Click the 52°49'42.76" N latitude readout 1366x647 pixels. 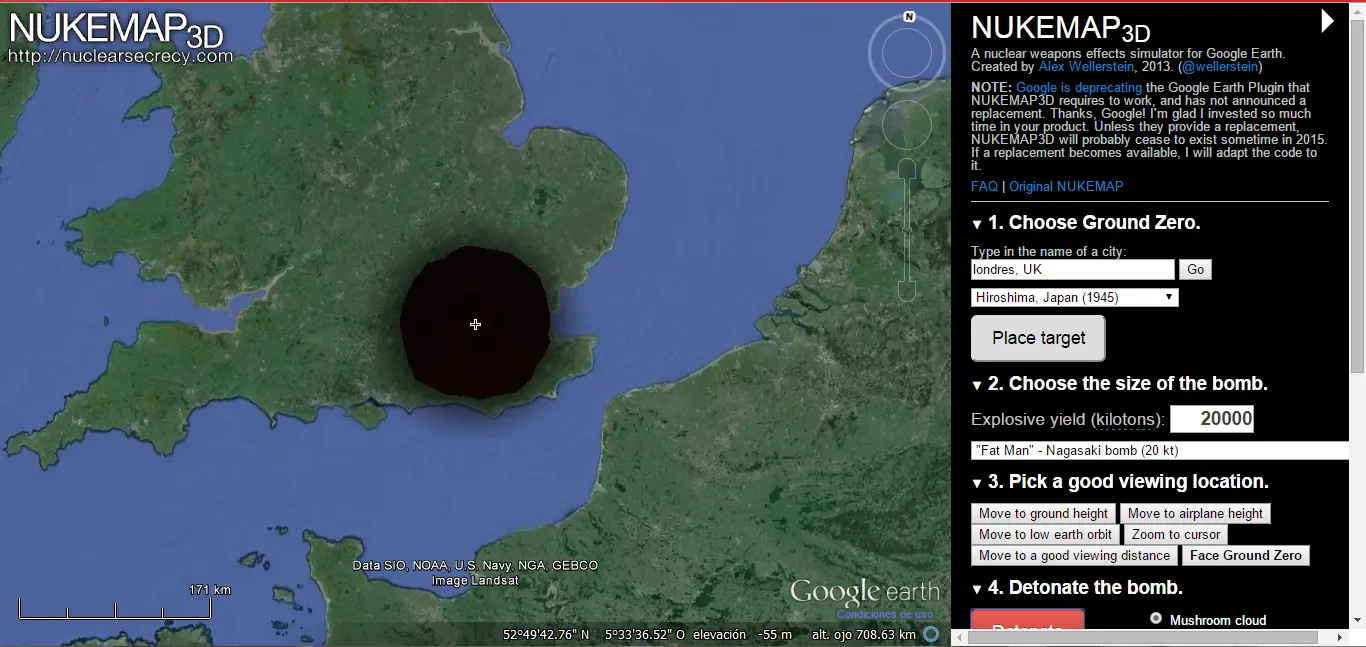tap(546, 635)
